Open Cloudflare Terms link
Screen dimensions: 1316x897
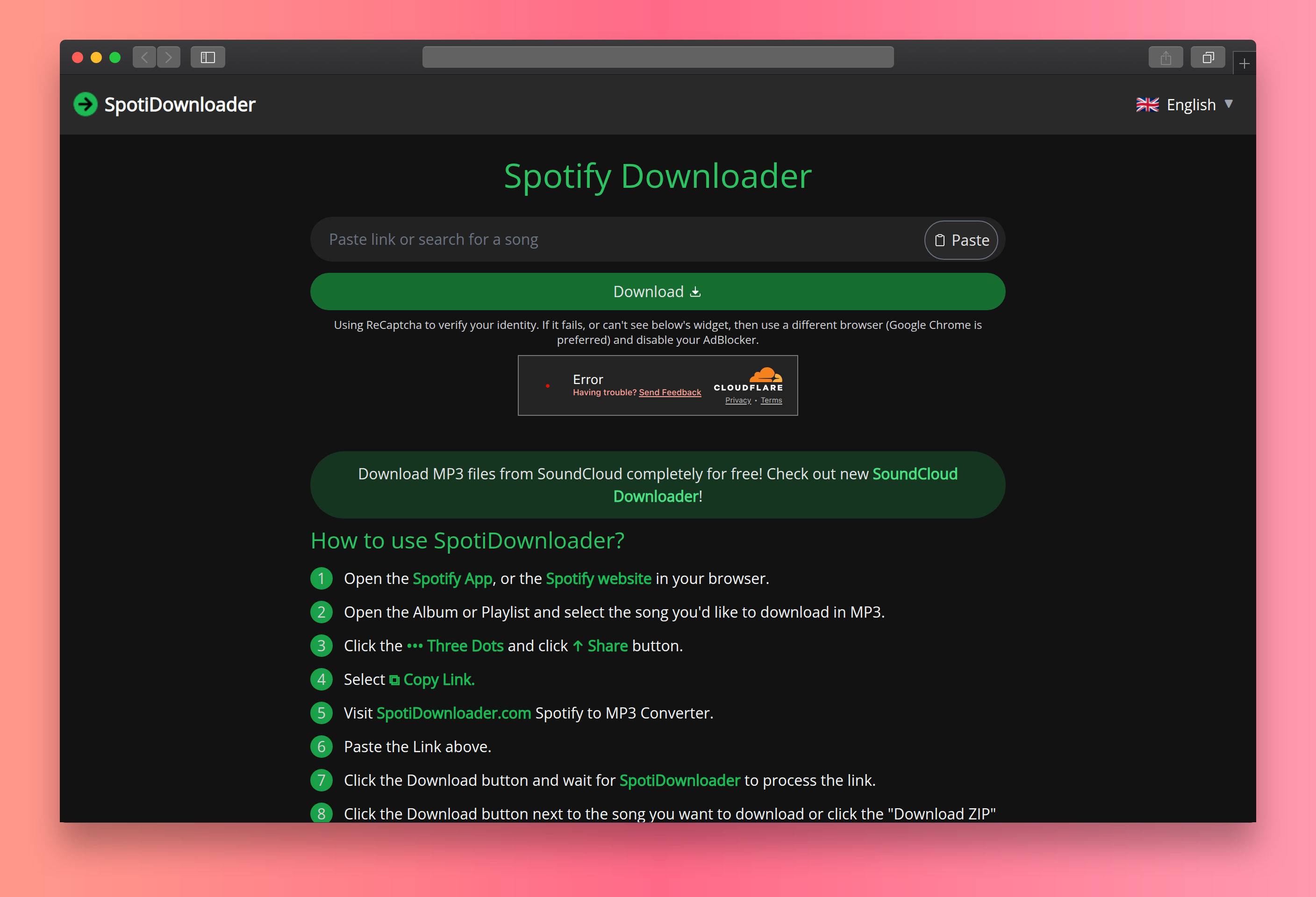click(771, 400)
